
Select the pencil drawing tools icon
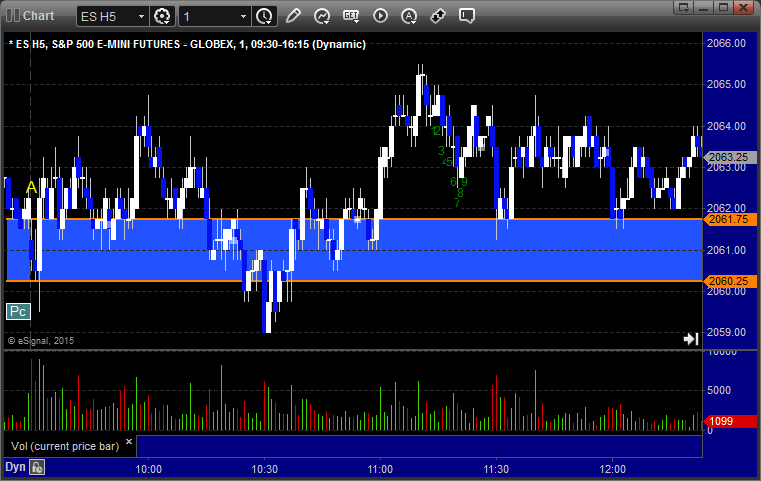coord(293,16)
